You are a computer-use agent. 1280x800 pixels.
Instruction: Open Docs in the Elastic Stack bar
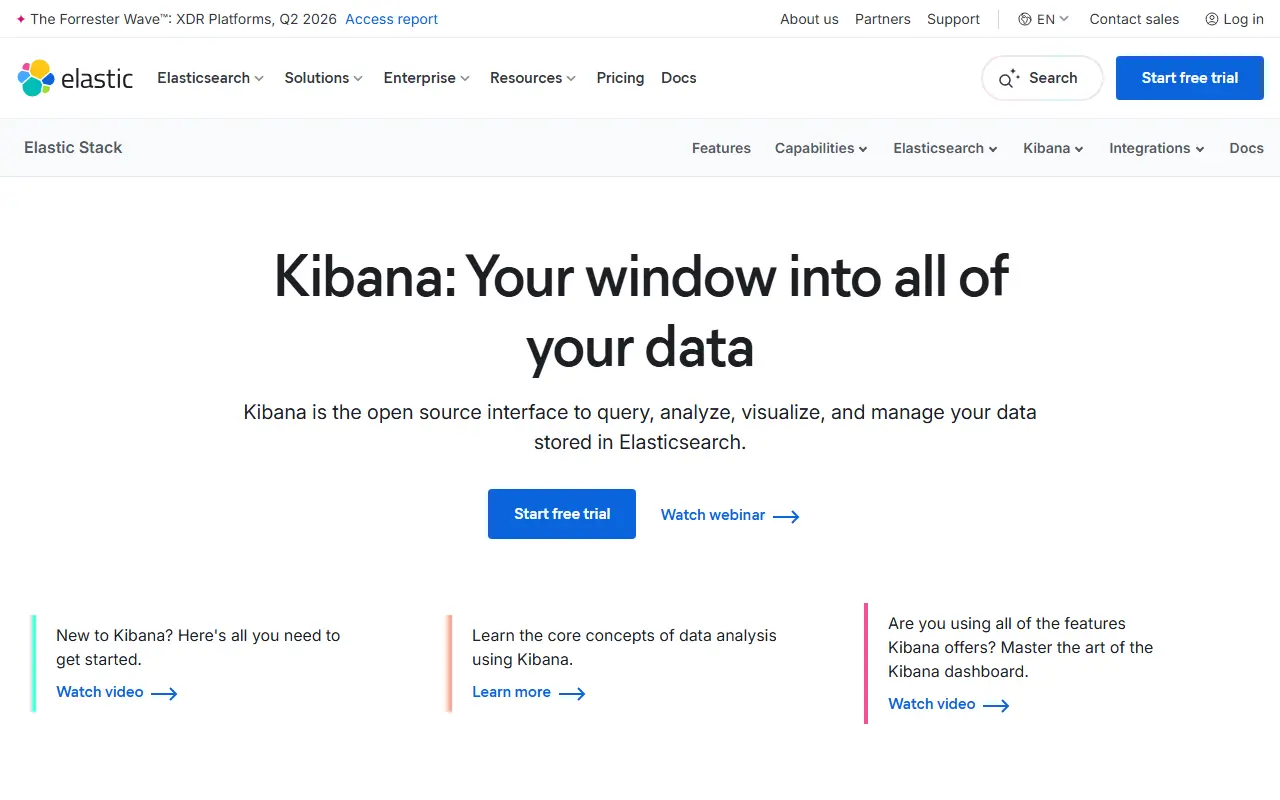click(1246, 148)
